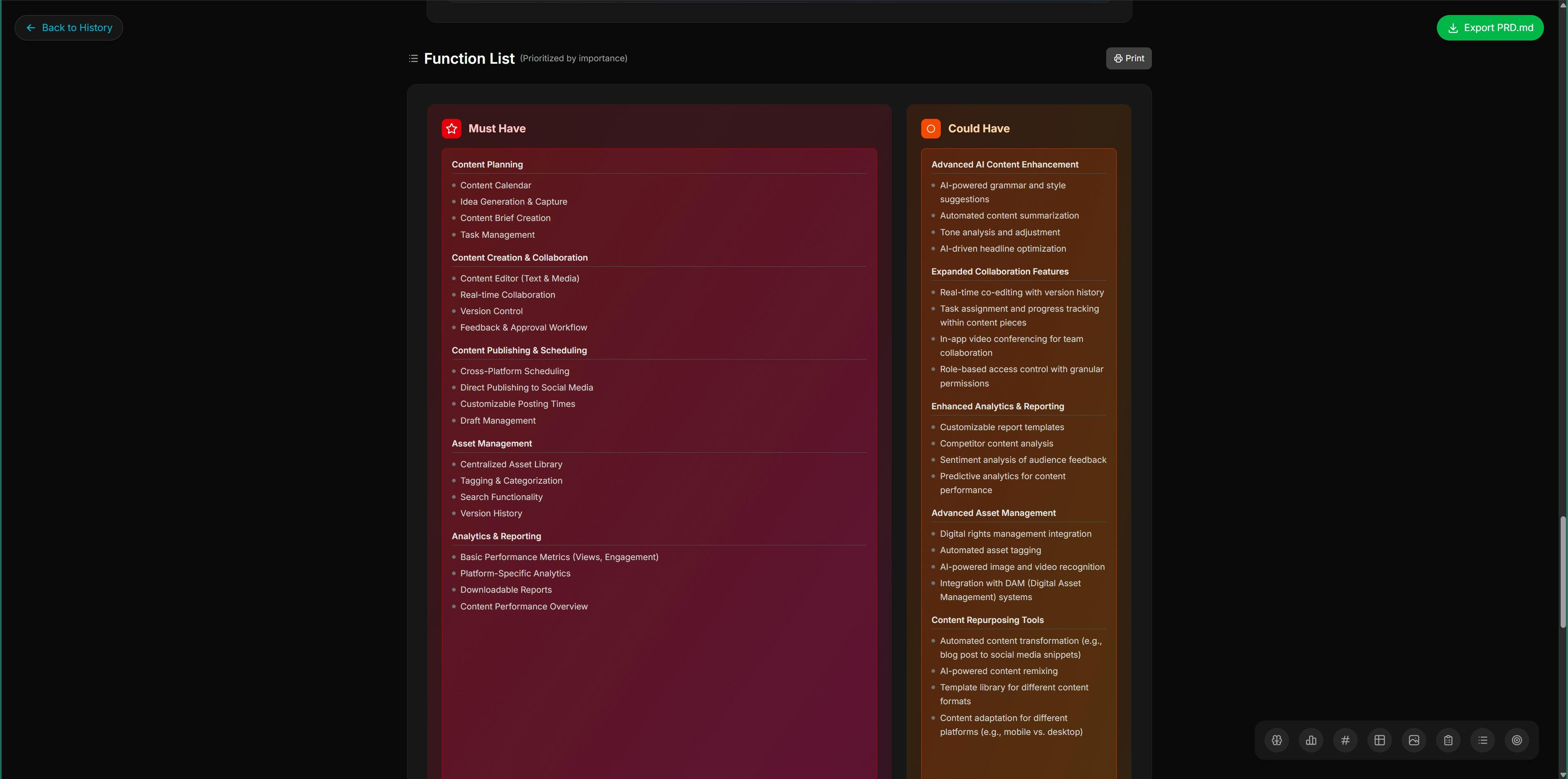Click the page vertical scrollbar thumb
Viewport: 1568px width, 779px height.
click(1563, 572)
